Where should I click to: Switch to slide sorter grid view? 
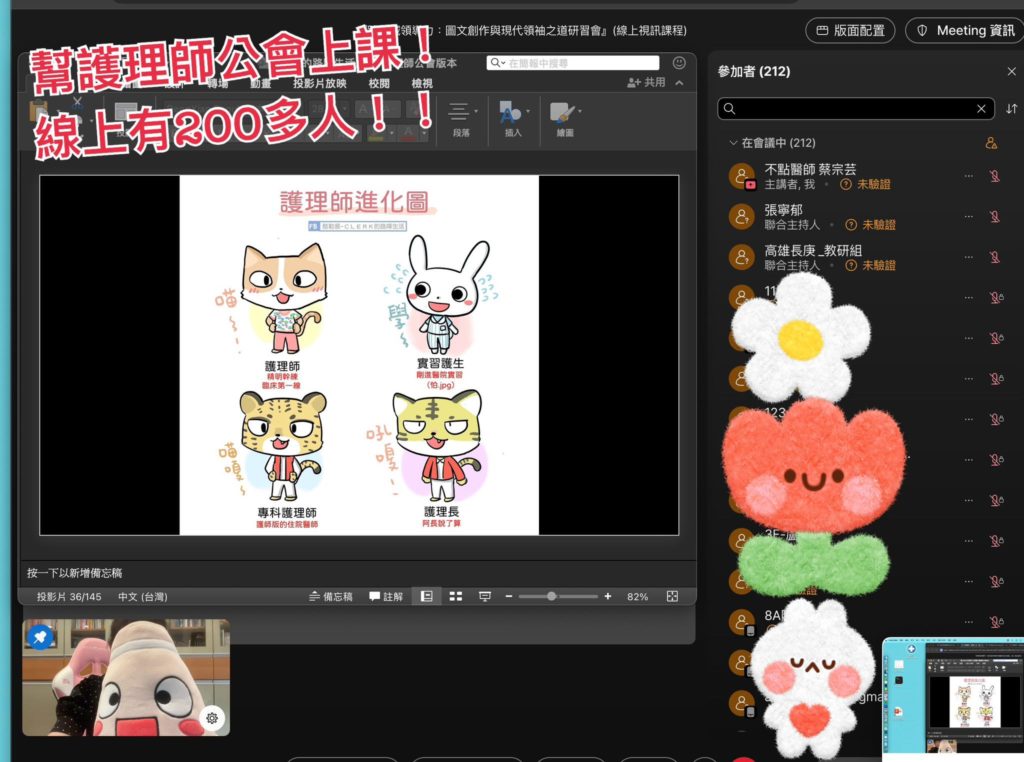[456, 596]
